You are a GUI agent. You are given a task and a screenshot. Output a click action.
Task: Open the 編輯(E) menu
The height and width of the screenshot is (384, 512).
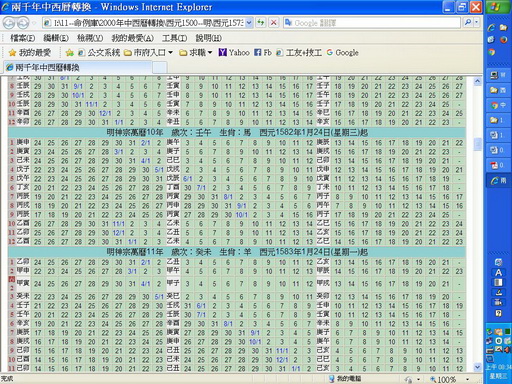click(x=56, y=38)
